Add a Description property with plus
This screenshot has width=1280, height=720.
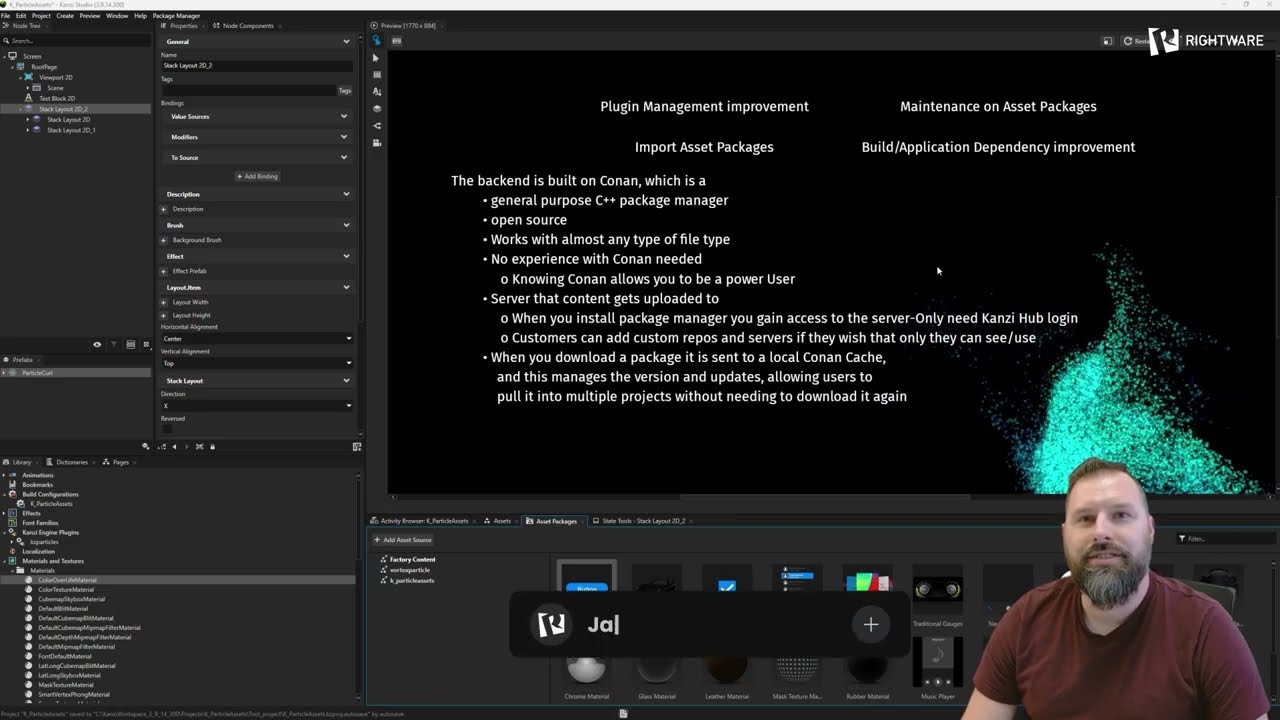(x=164, y=209)
